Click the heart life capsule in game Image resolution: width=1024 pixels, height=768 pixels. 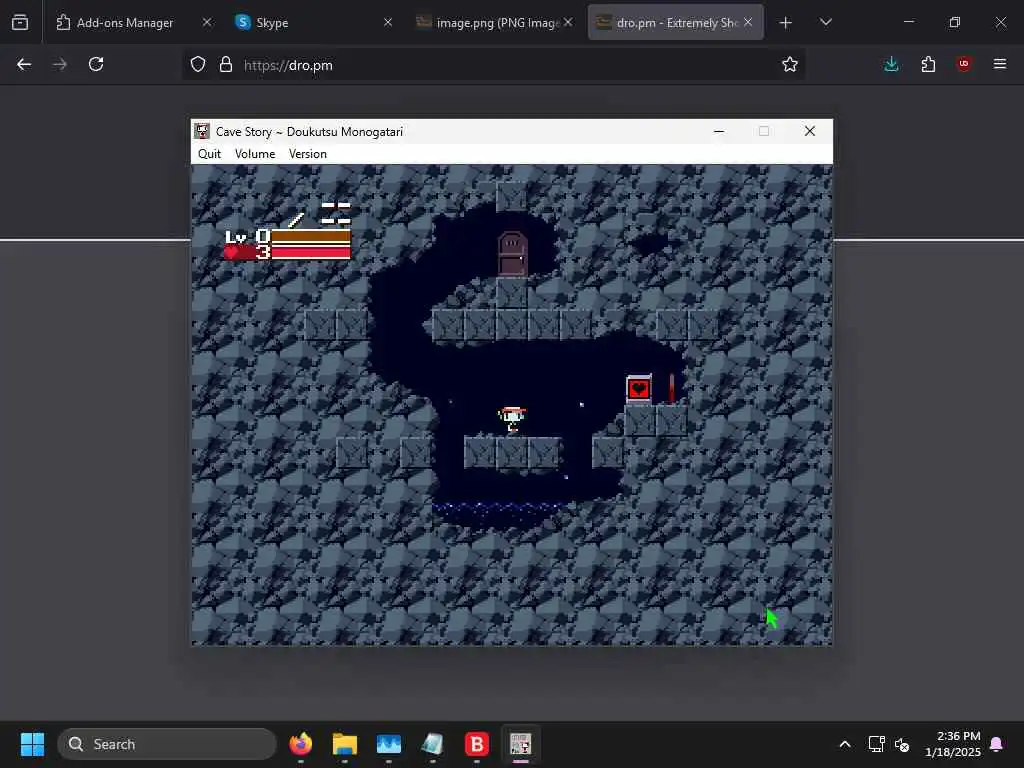639,389
